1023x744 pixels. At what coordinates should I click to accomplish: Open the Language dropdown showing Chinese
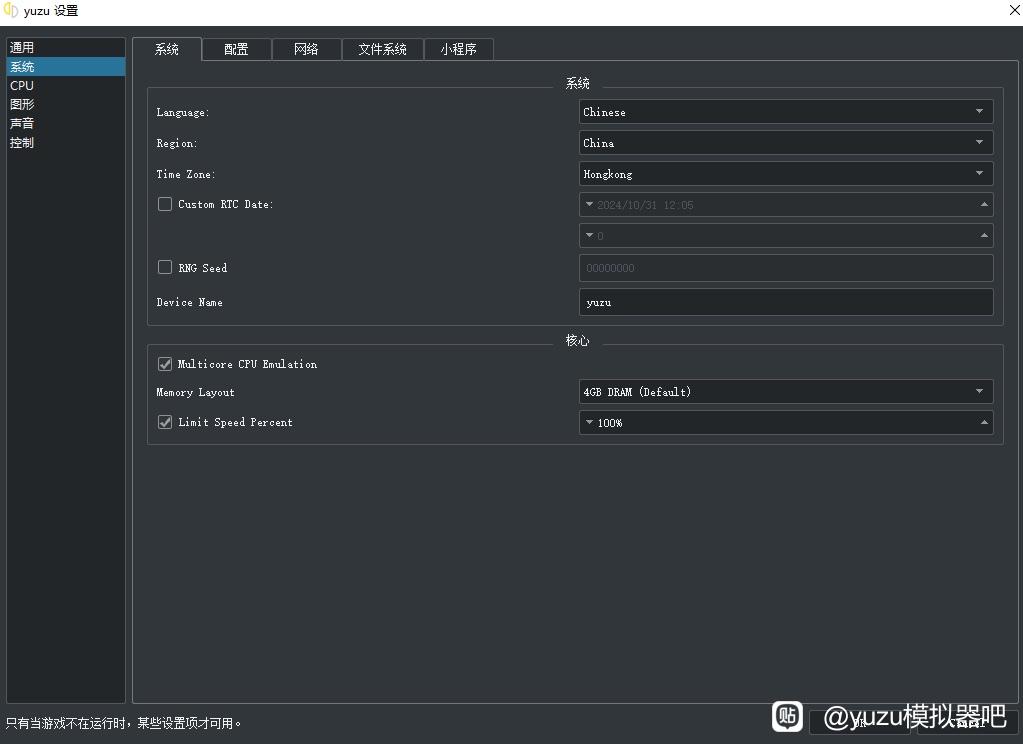pyautogui.click(x=786, y=112)
